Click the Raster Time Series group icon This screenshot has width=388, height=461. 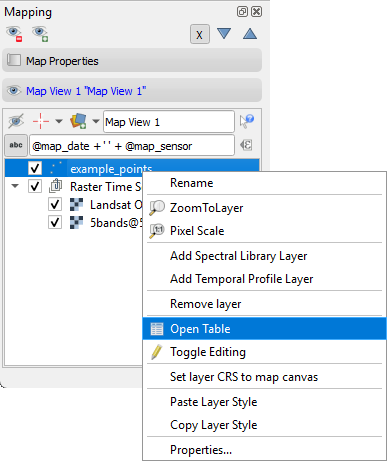[x=56, y=186]
